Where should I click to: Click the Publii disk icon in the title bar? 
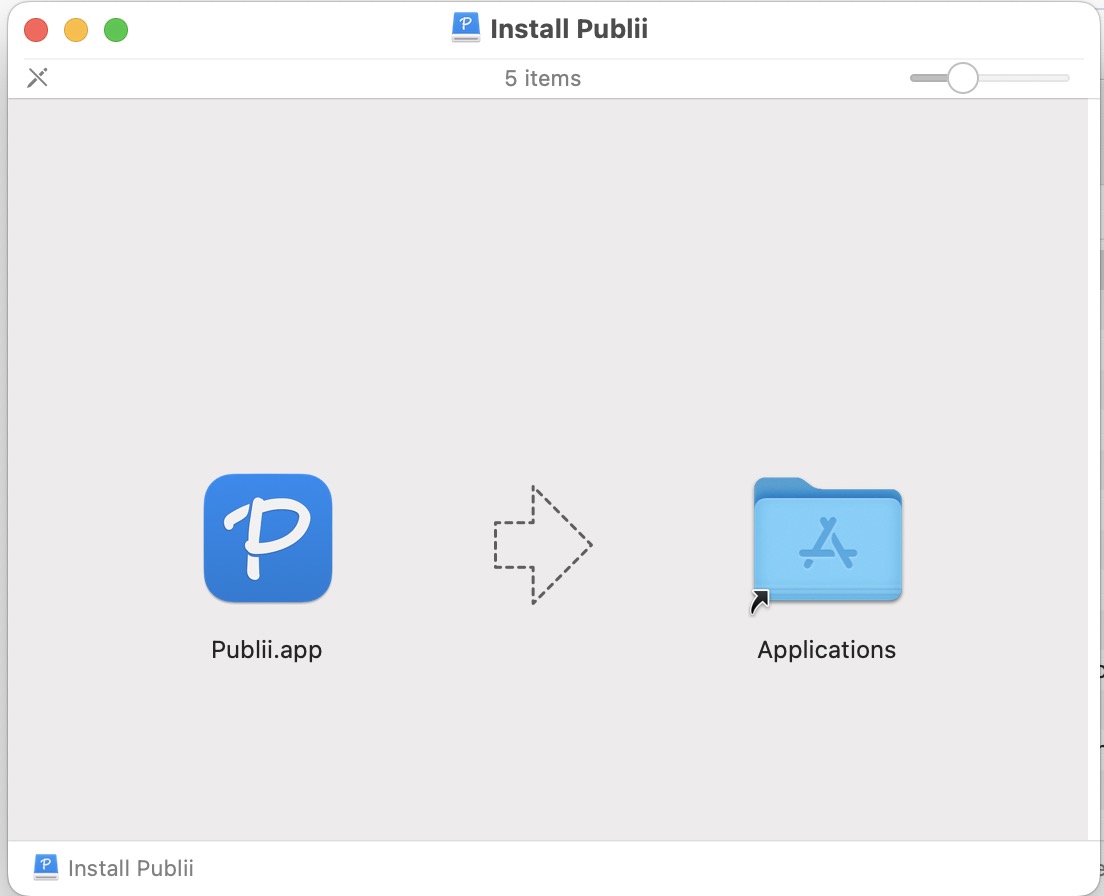pos(464,28)
